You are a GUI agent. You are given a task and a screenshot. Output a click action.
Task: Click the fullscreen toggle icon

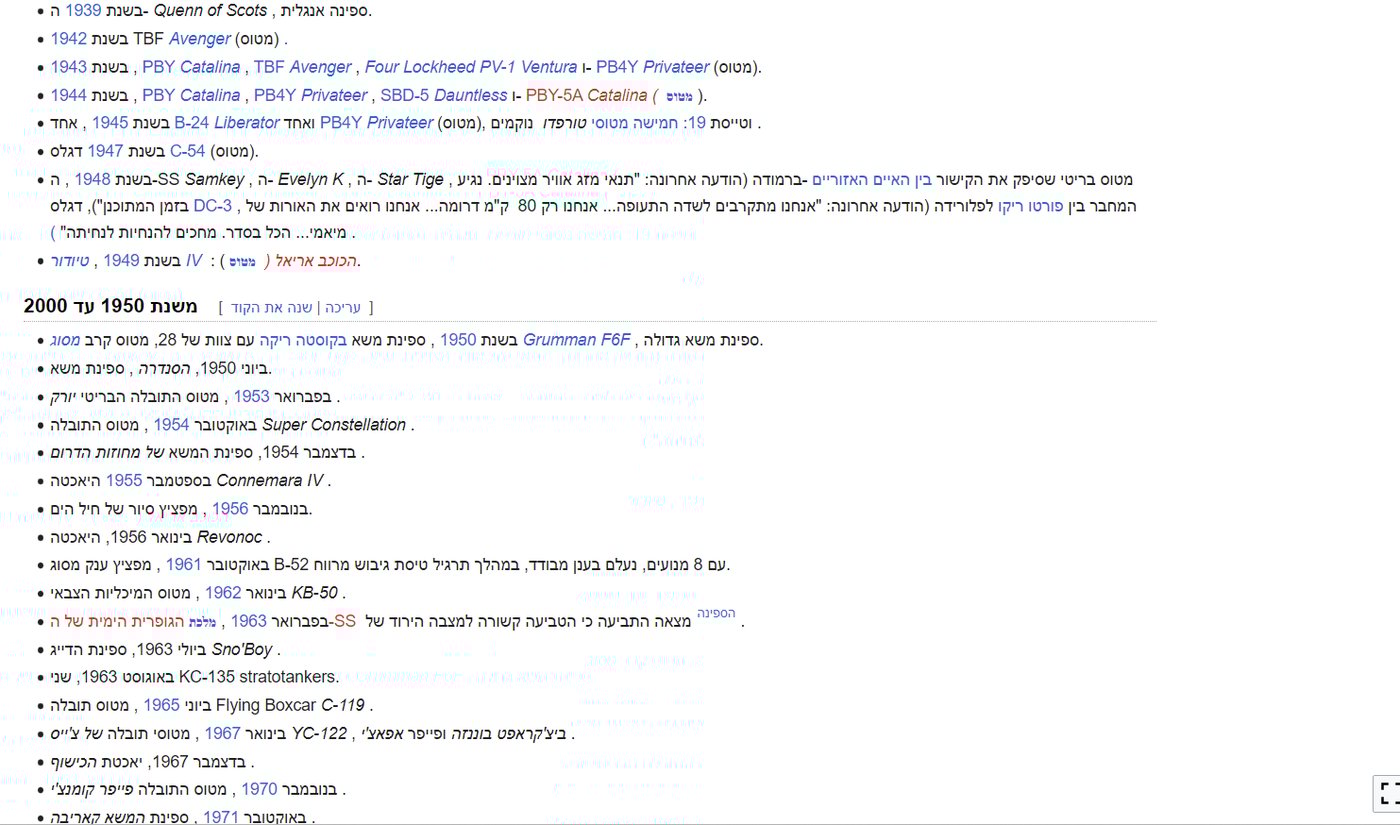[x=1388, y=794]
